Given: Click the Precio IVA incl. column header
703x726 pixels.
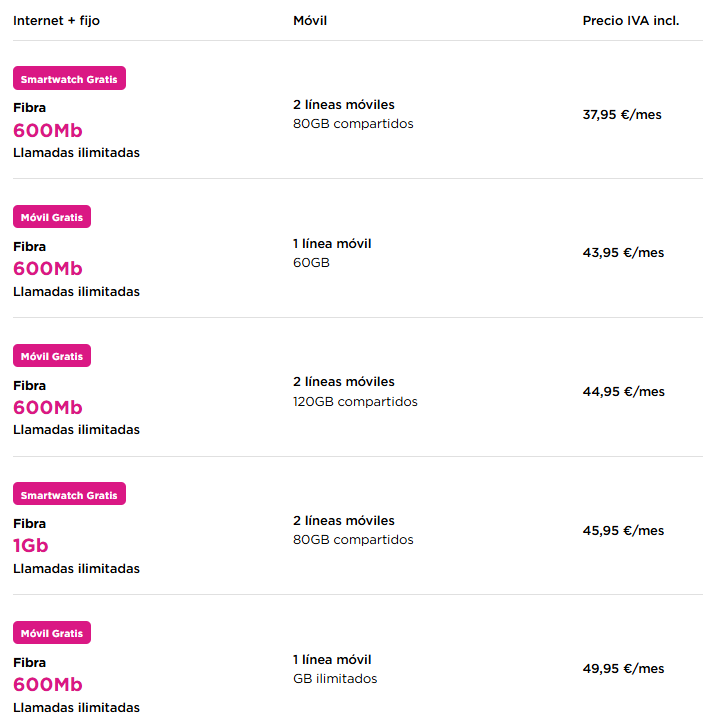Looking at the screenshot, I should tap(631, 21).
